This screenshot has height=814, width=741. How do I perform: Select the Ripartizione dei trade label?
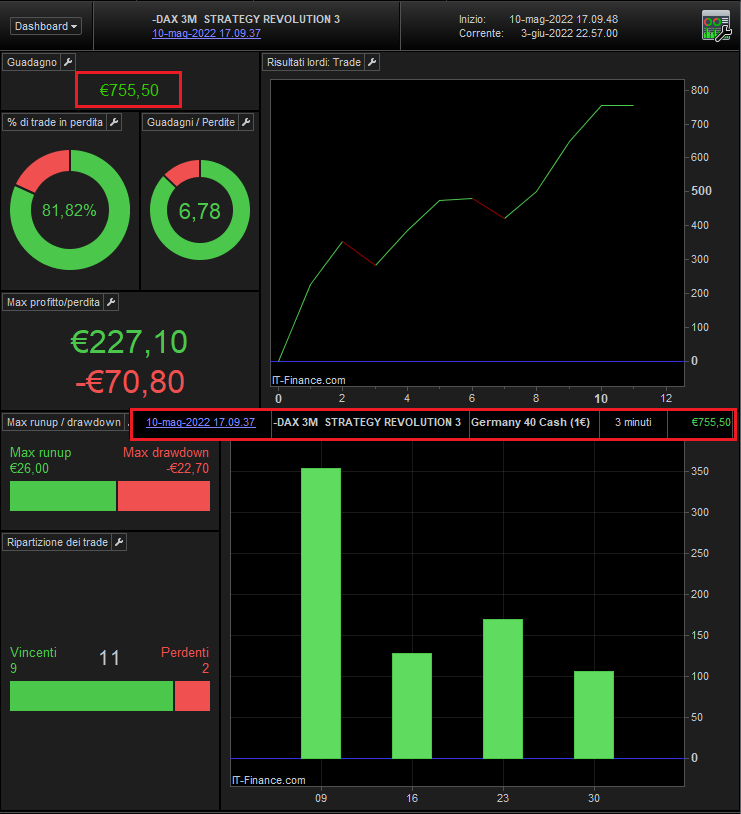pos(57,542)
